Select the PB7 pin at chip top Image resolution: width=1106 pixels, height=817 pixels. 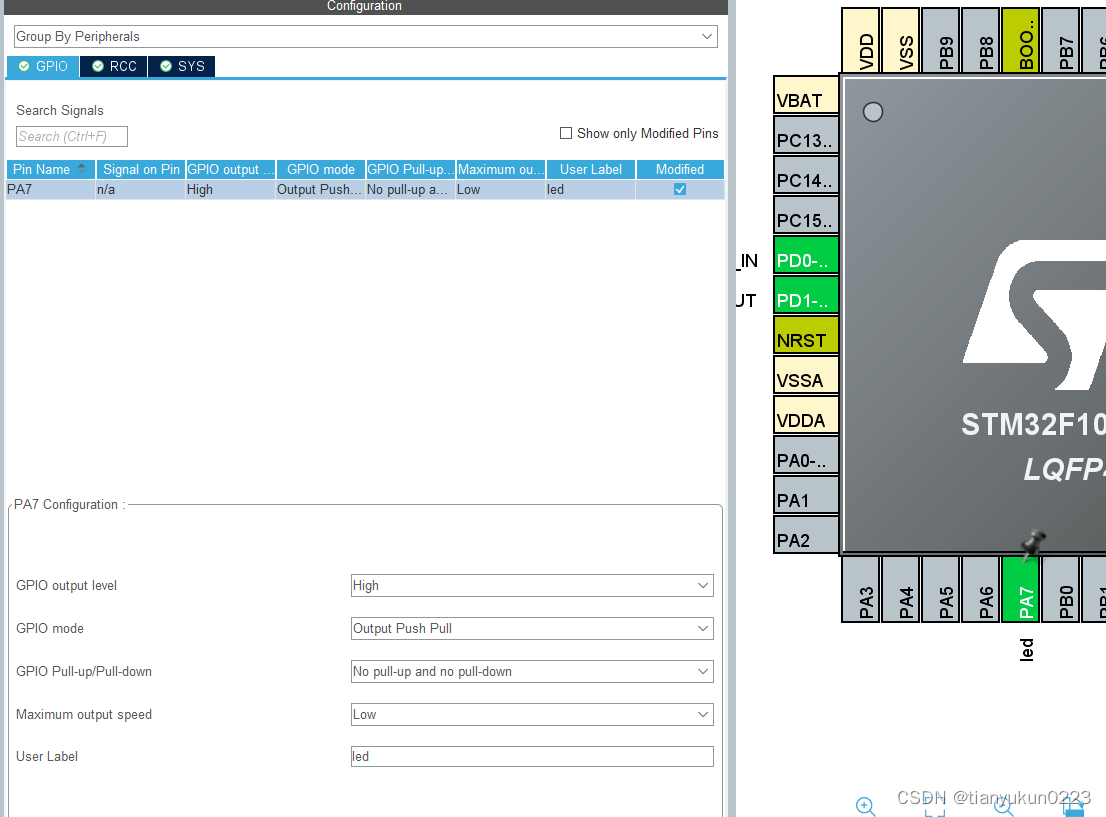(1061, 40)
